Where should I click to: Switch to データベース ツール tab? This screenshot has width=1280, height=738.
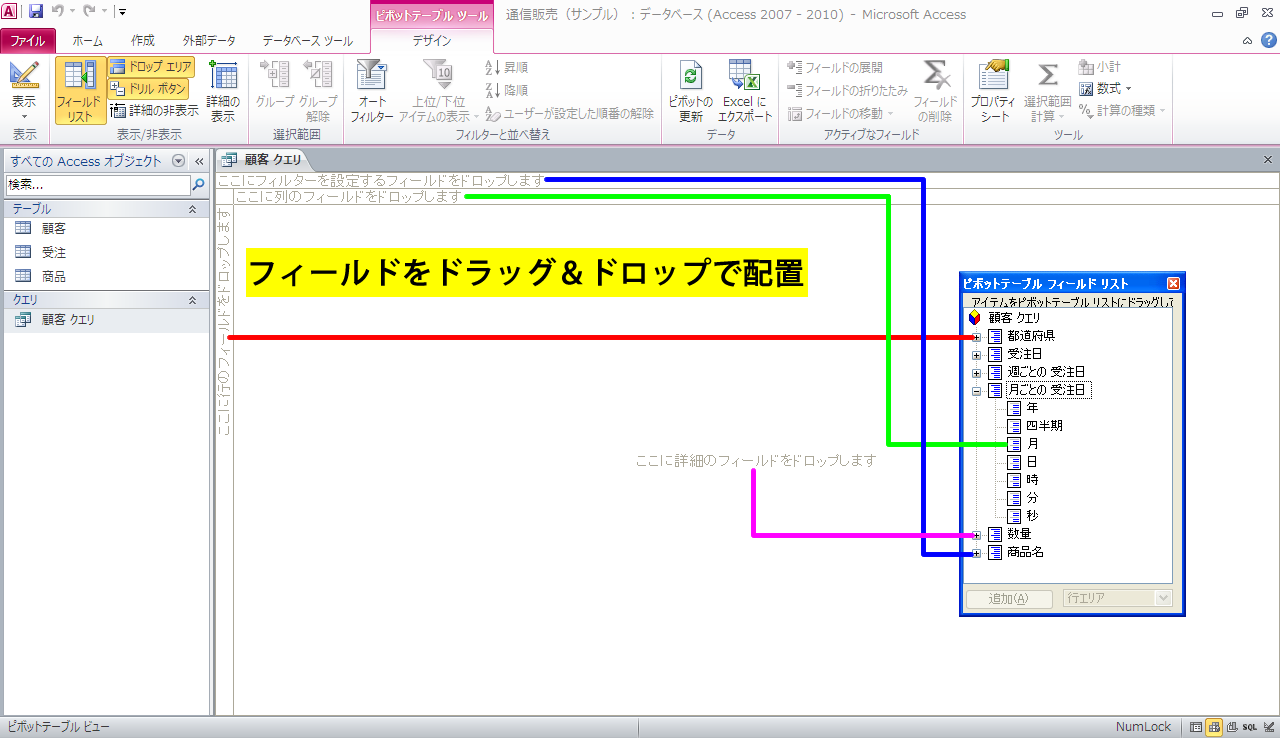click(x=307, y=41)
